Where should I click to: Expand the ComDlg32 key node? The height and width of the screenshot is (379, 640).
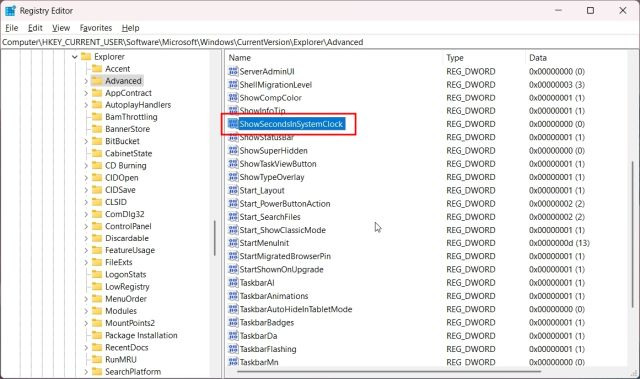86,214
